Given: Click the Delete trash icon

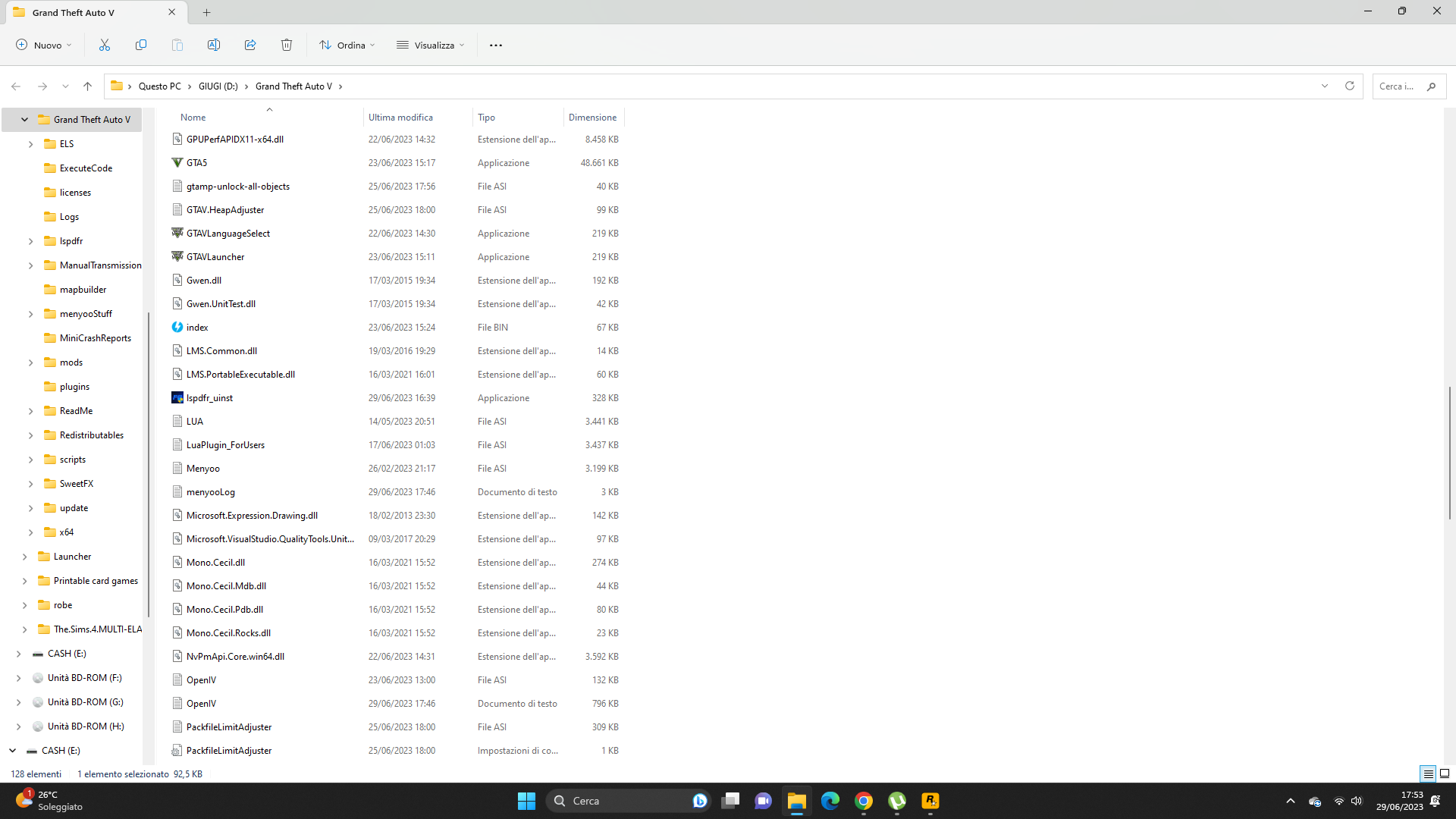Looking at the screenshot, I should click(287, 45).
